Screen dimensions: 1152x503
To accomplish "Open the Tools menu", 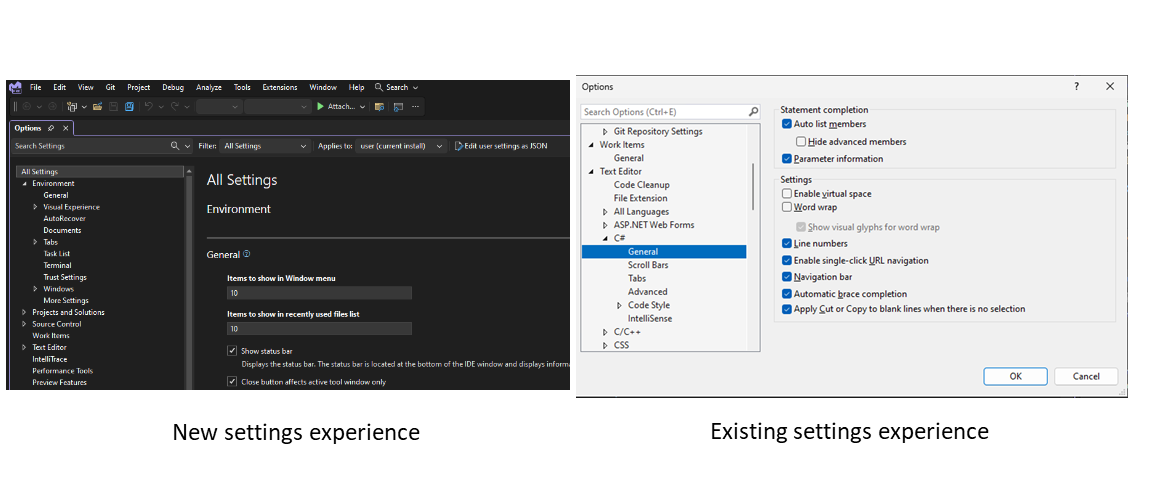I will tap(242, 87).
